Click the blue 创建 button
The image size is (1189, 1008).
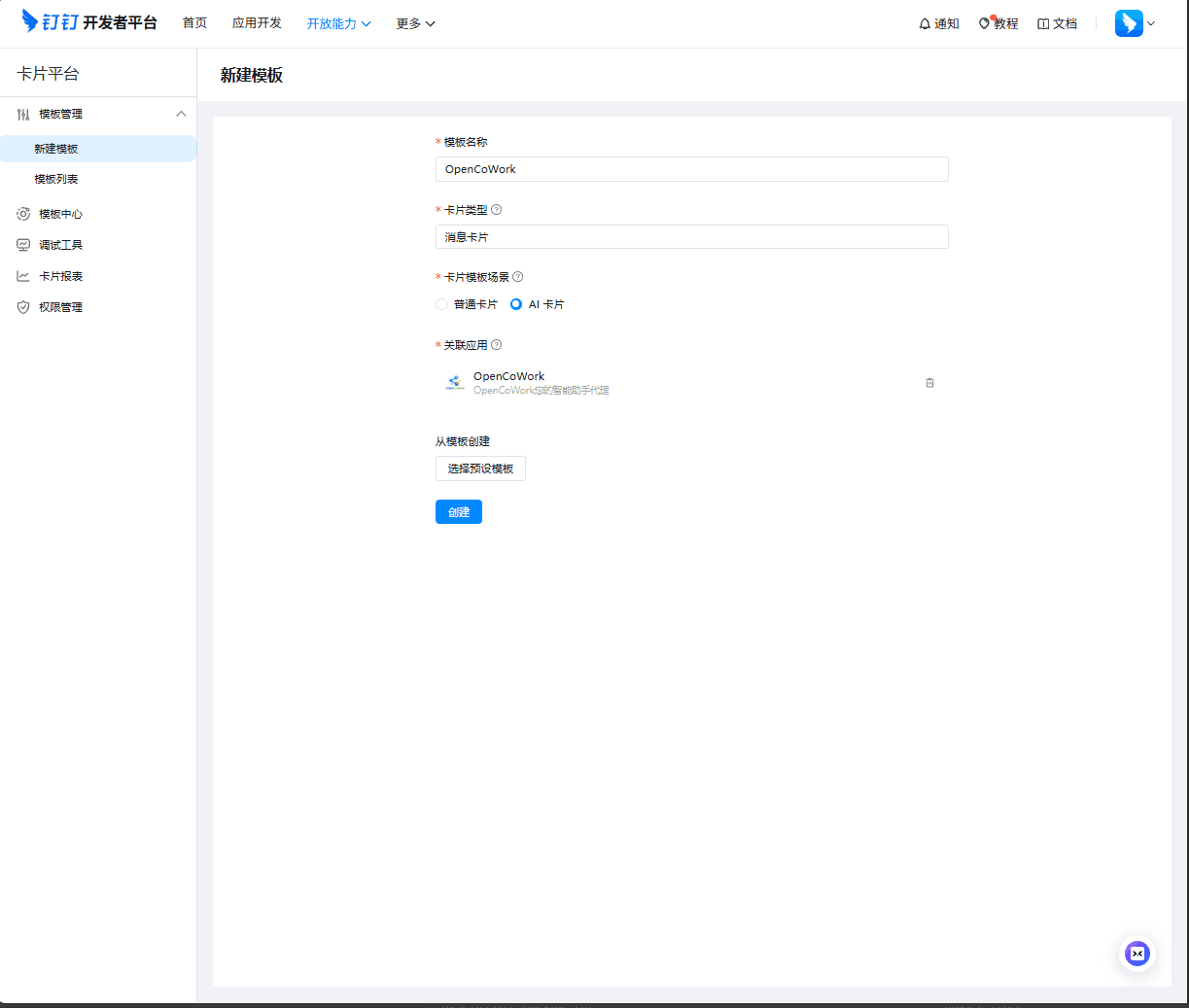point(458,511)
